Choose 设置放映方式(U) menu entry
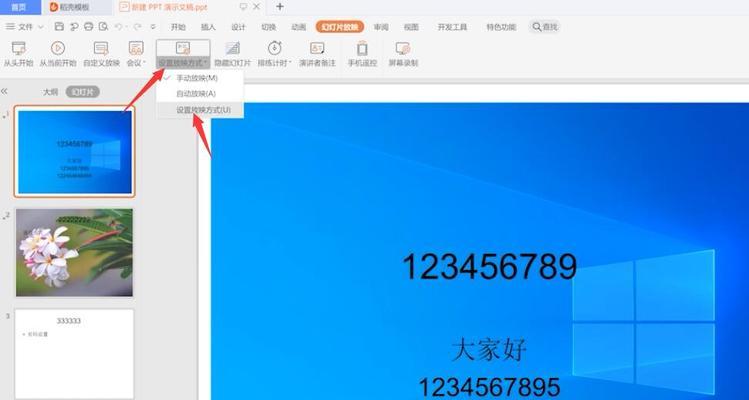 click(200, 110)
